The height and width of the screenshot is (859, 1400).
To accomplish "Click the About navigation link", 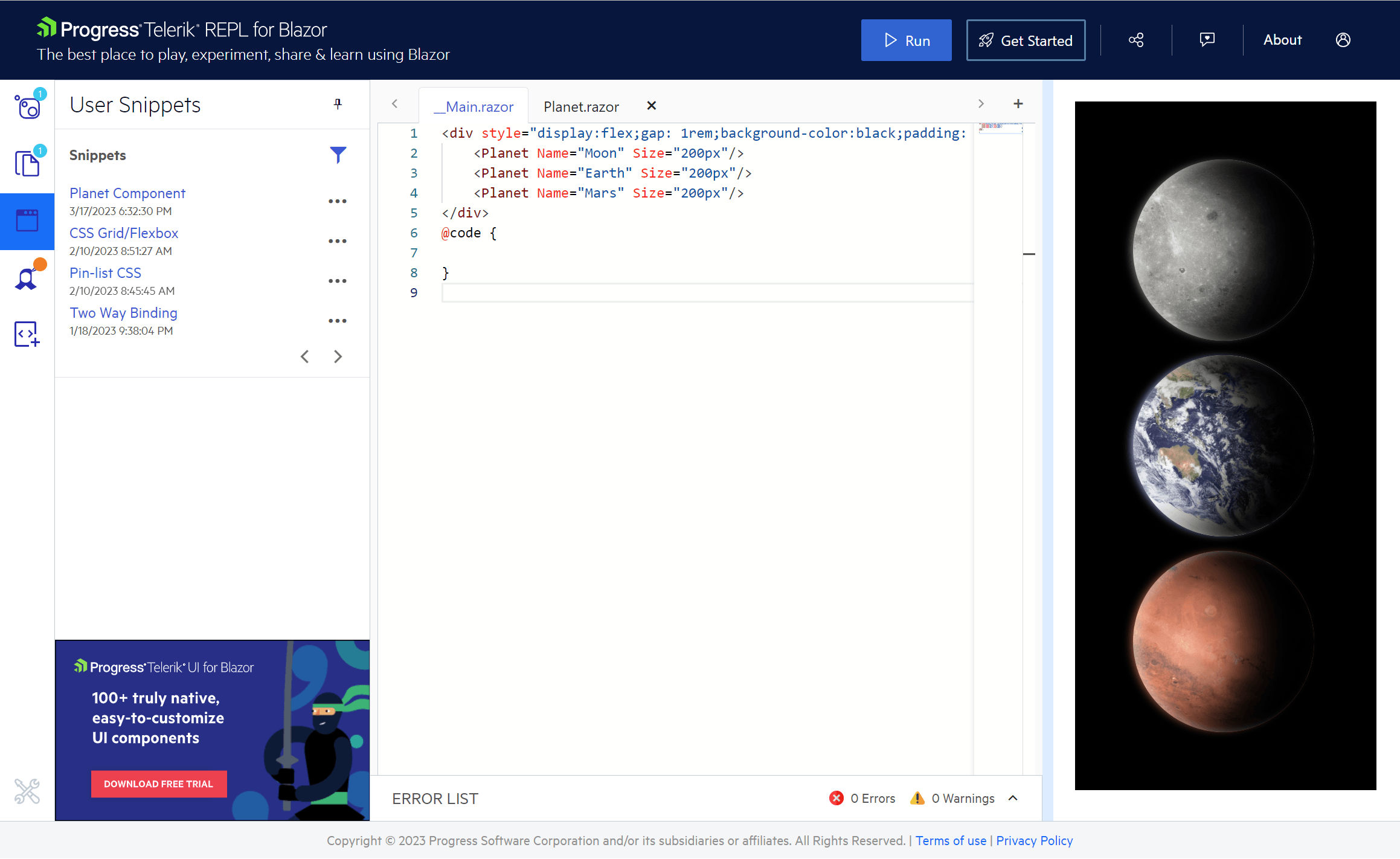I will tap(1283, 39).
